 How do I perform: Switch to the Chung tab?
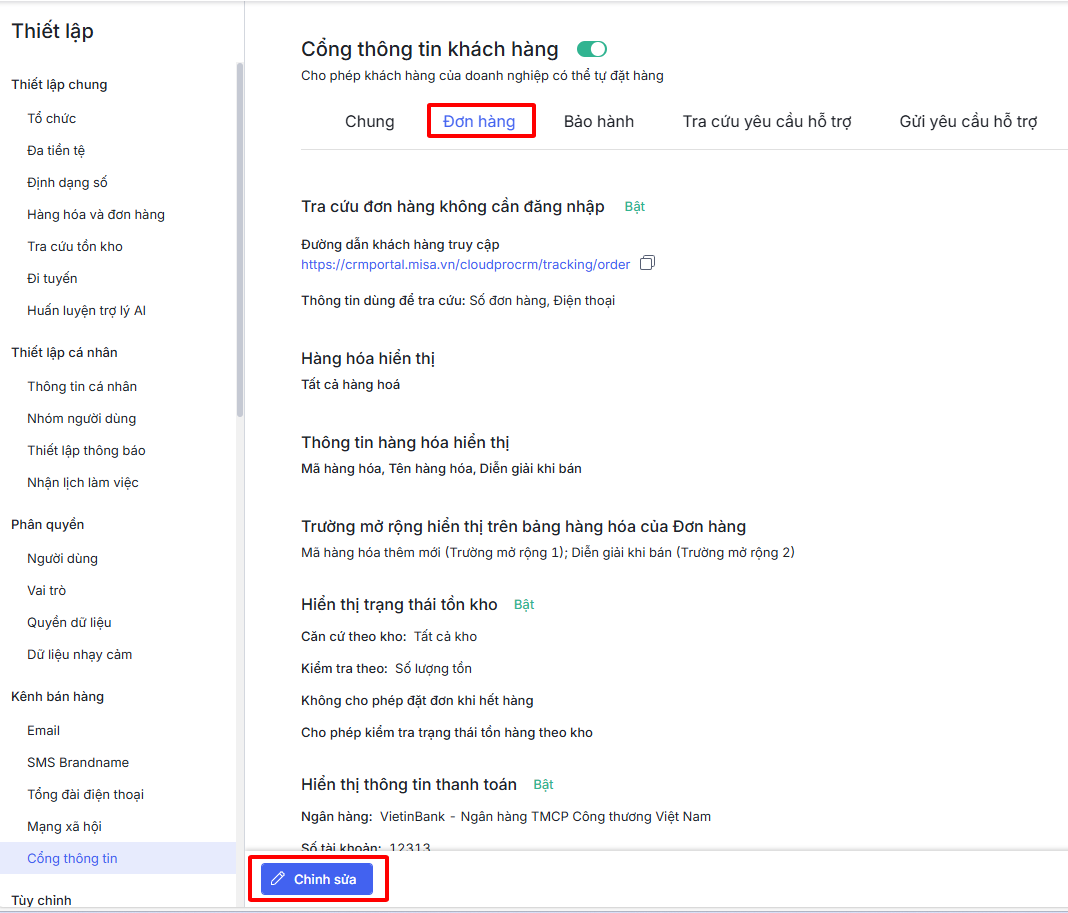369,122
